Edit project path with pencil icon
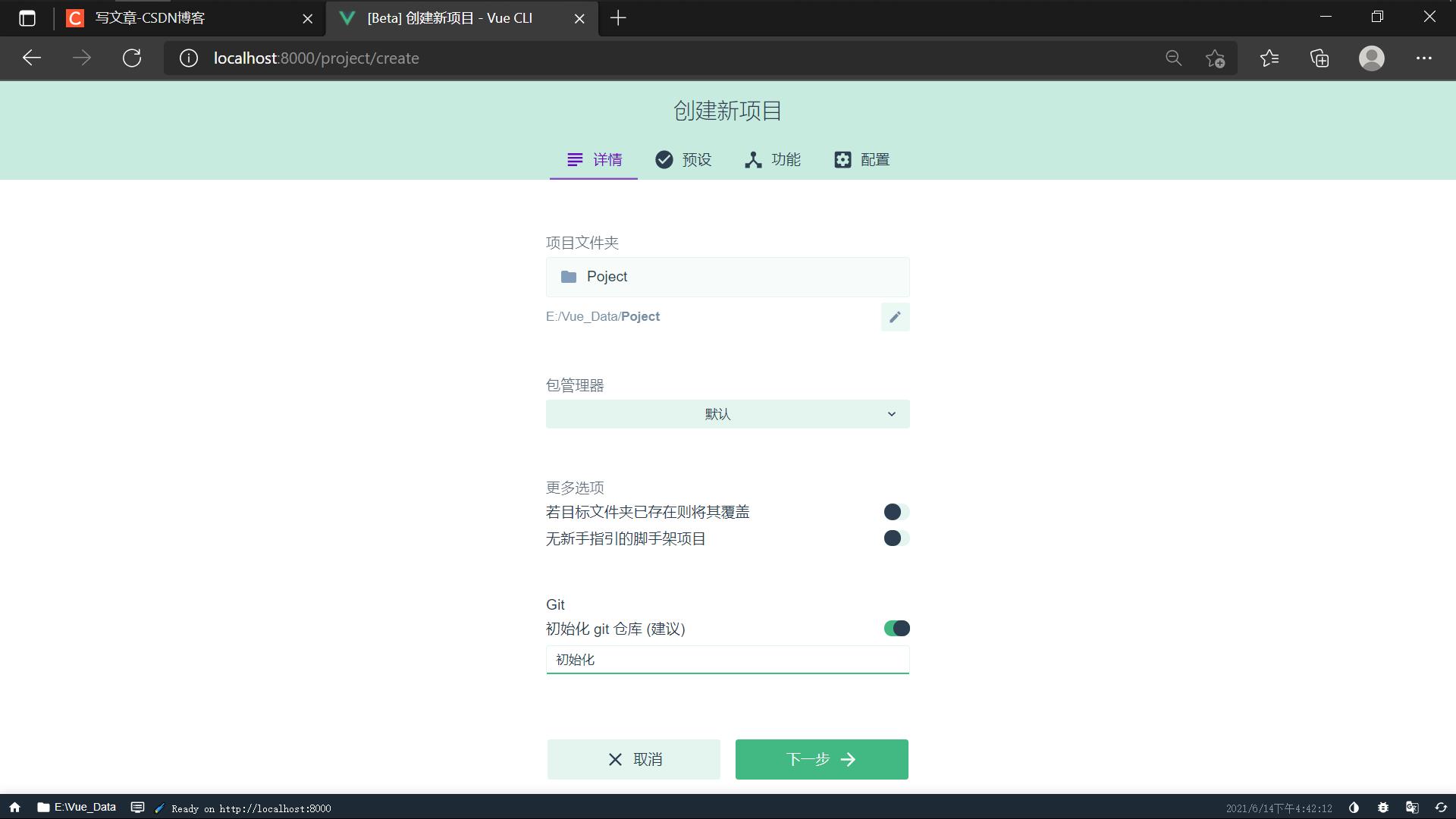This screenshot has width=1456, height=819. coord(895,317)
